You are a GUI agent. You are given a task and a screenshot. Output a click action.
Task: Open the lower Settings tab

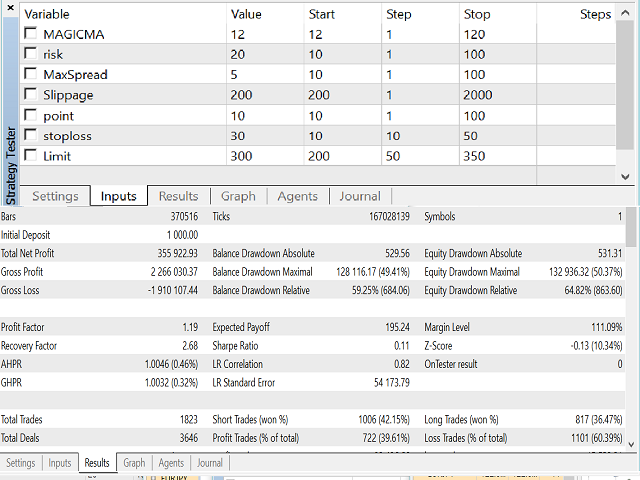(20, 463)
